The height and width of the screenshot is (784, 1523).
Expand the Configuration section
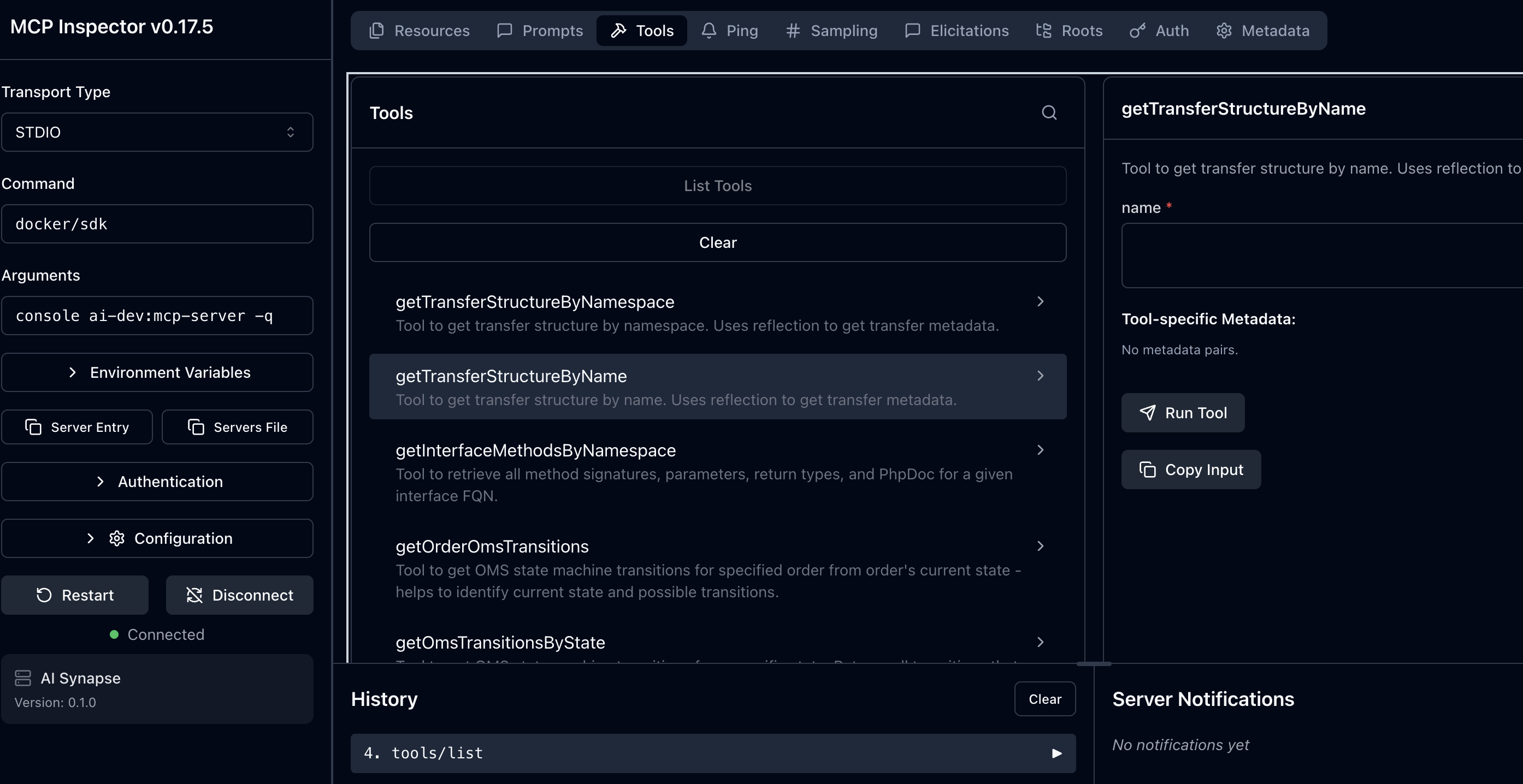coord(157,538)
